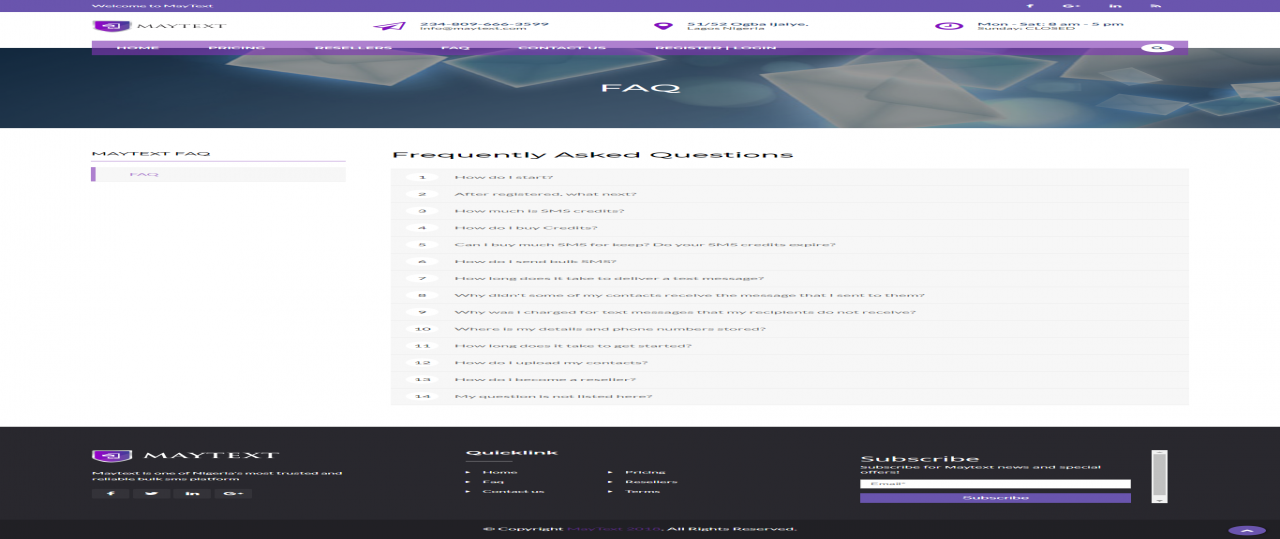
Task: Click the search icon in the navigation bar
Action: tap(1157, 48)
